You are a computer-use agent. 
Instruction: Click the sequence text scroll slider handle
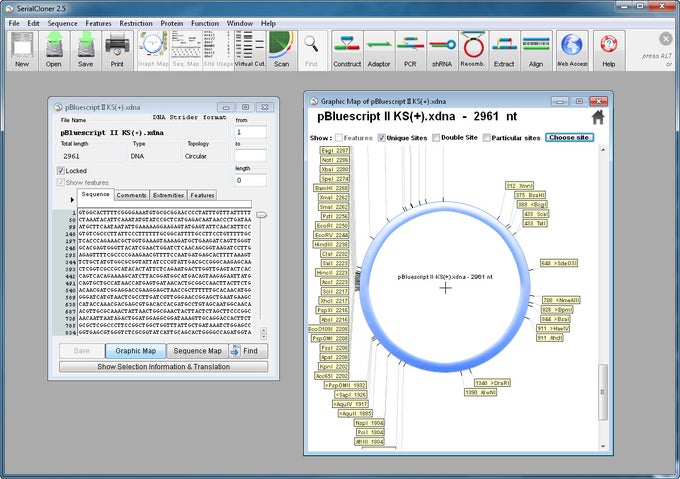coord(262,215)
